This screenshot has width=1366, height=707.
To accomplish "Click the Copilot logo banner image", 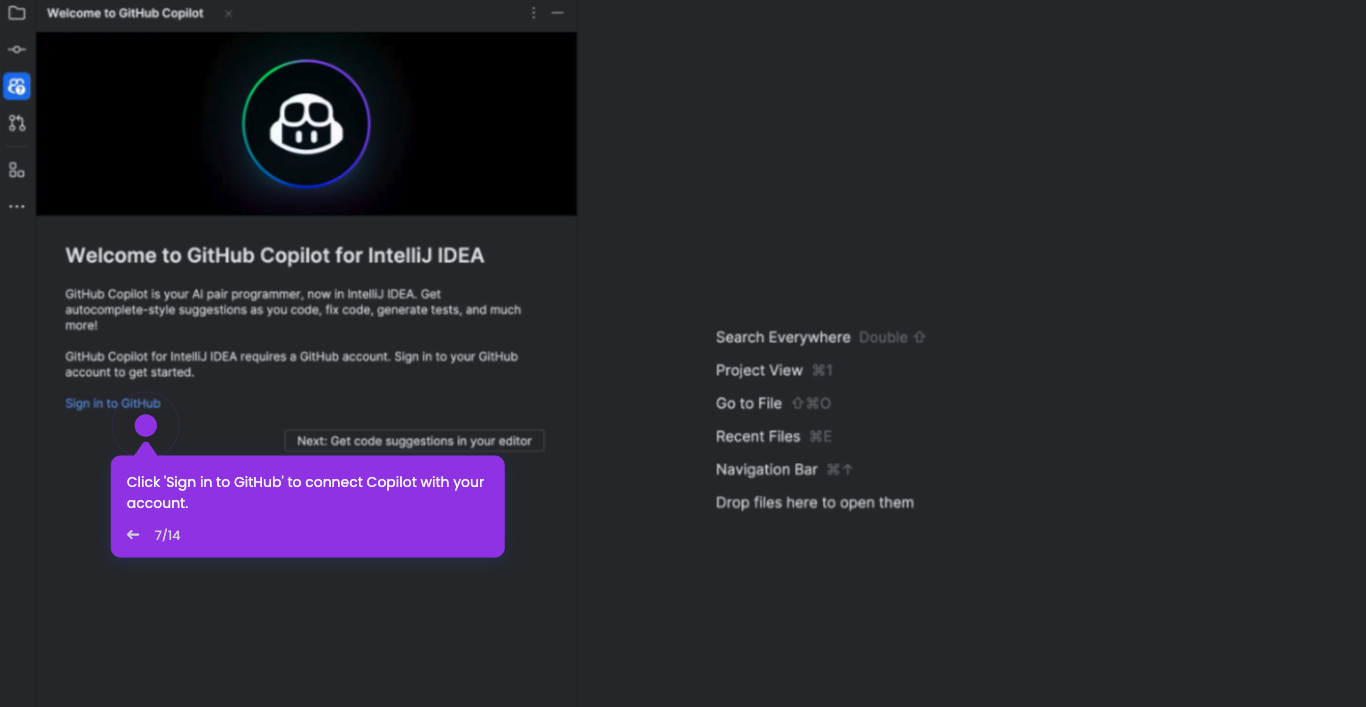I will (307, 124).
